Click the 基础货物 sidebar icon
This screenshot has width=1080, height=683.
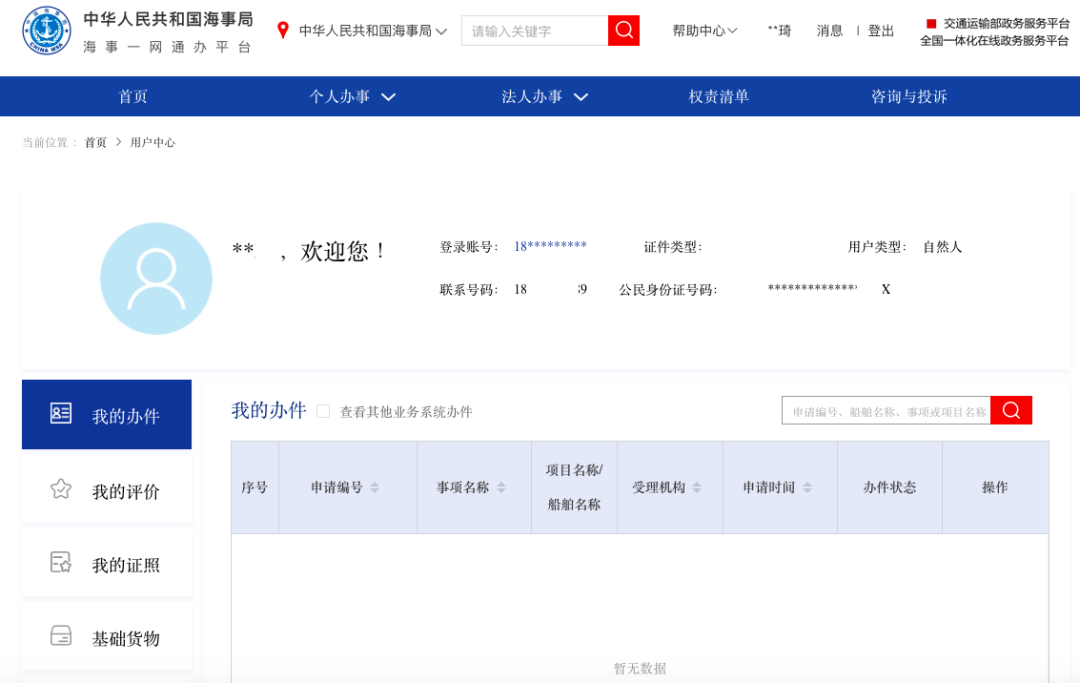pyautogui.click(x=61, y=636)
